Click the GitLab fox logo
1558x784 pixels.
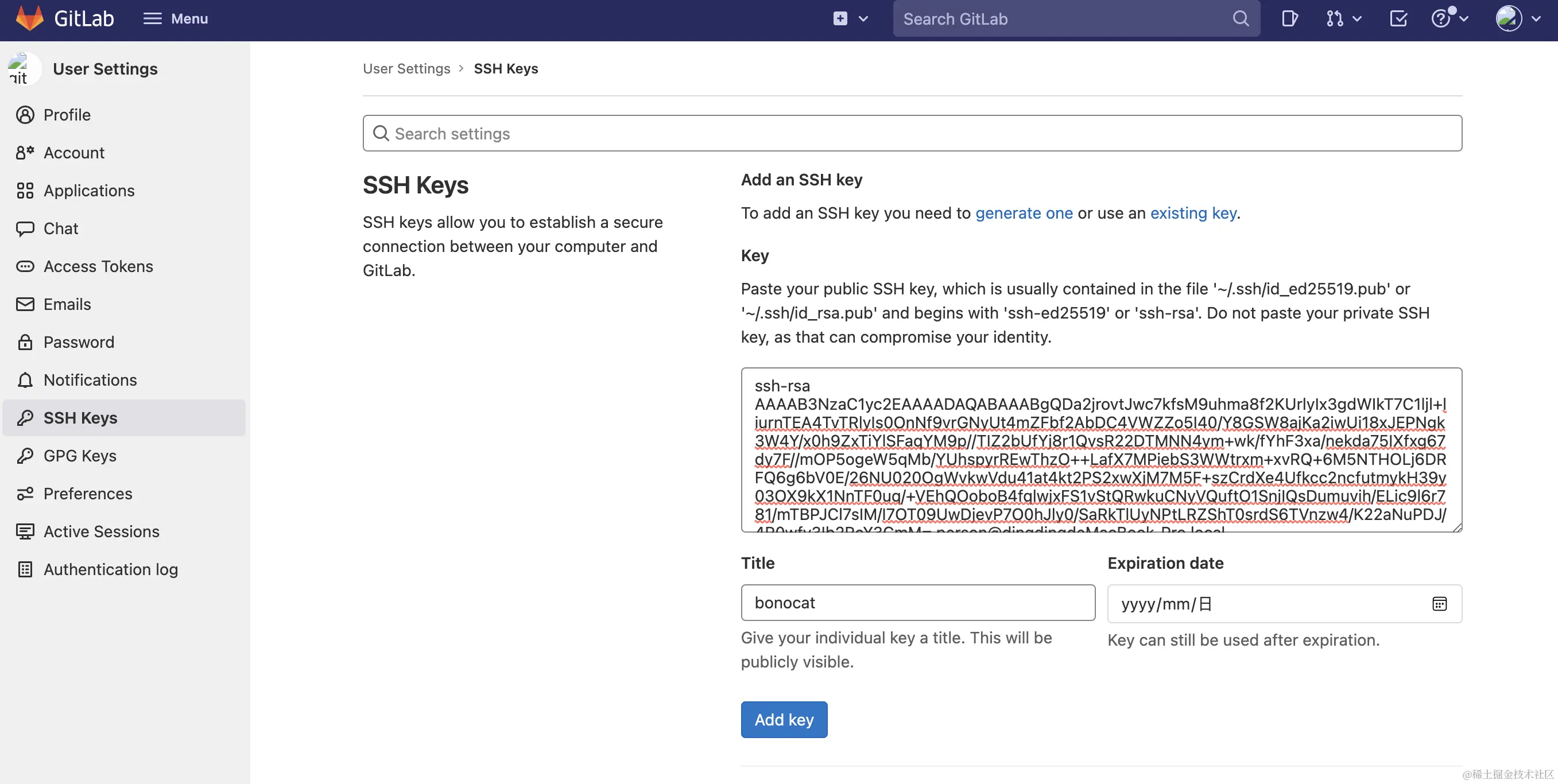point(29,18)
